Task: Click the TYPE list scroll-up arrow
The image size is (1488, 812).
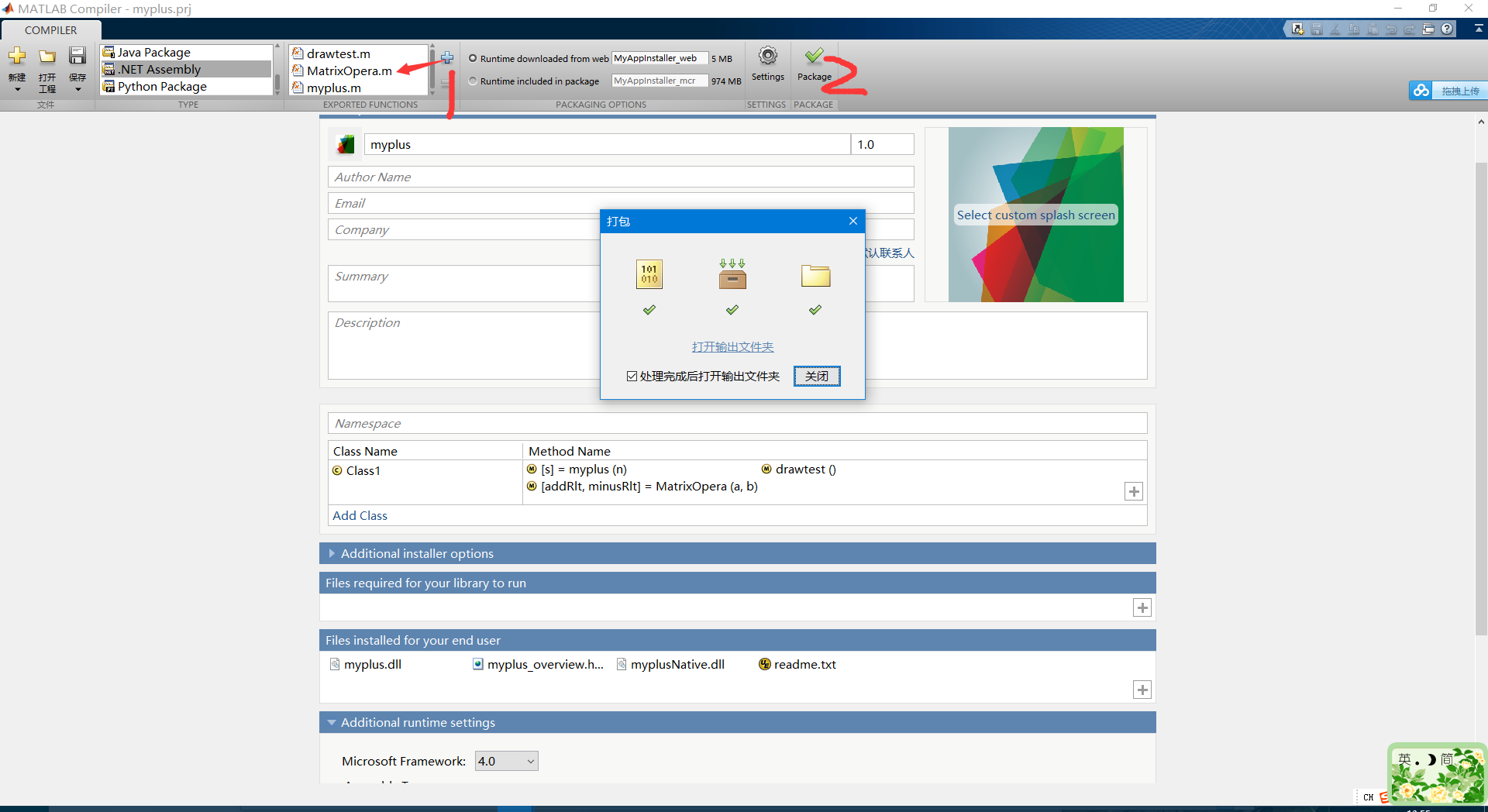Action: coord(277,47)
